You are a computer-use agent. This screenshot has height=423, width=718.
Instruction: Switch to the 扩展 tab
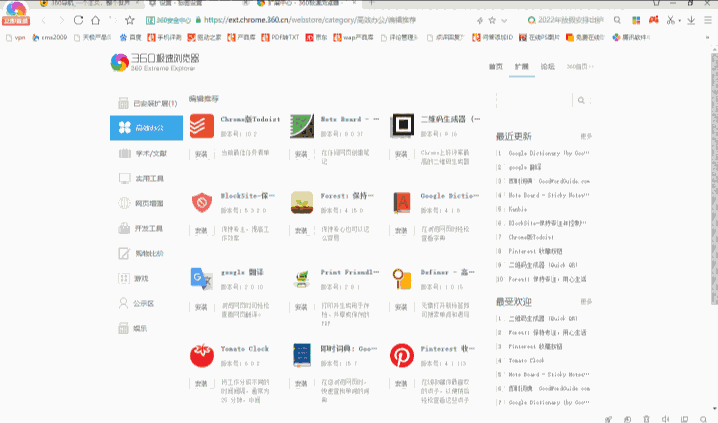[x=522, y=67]
